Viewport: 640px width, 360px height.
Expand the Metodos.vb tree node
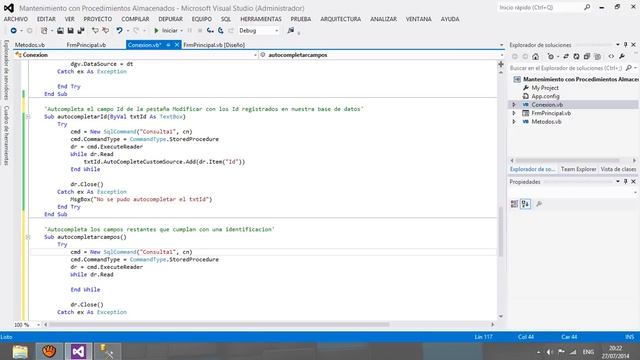514,122
